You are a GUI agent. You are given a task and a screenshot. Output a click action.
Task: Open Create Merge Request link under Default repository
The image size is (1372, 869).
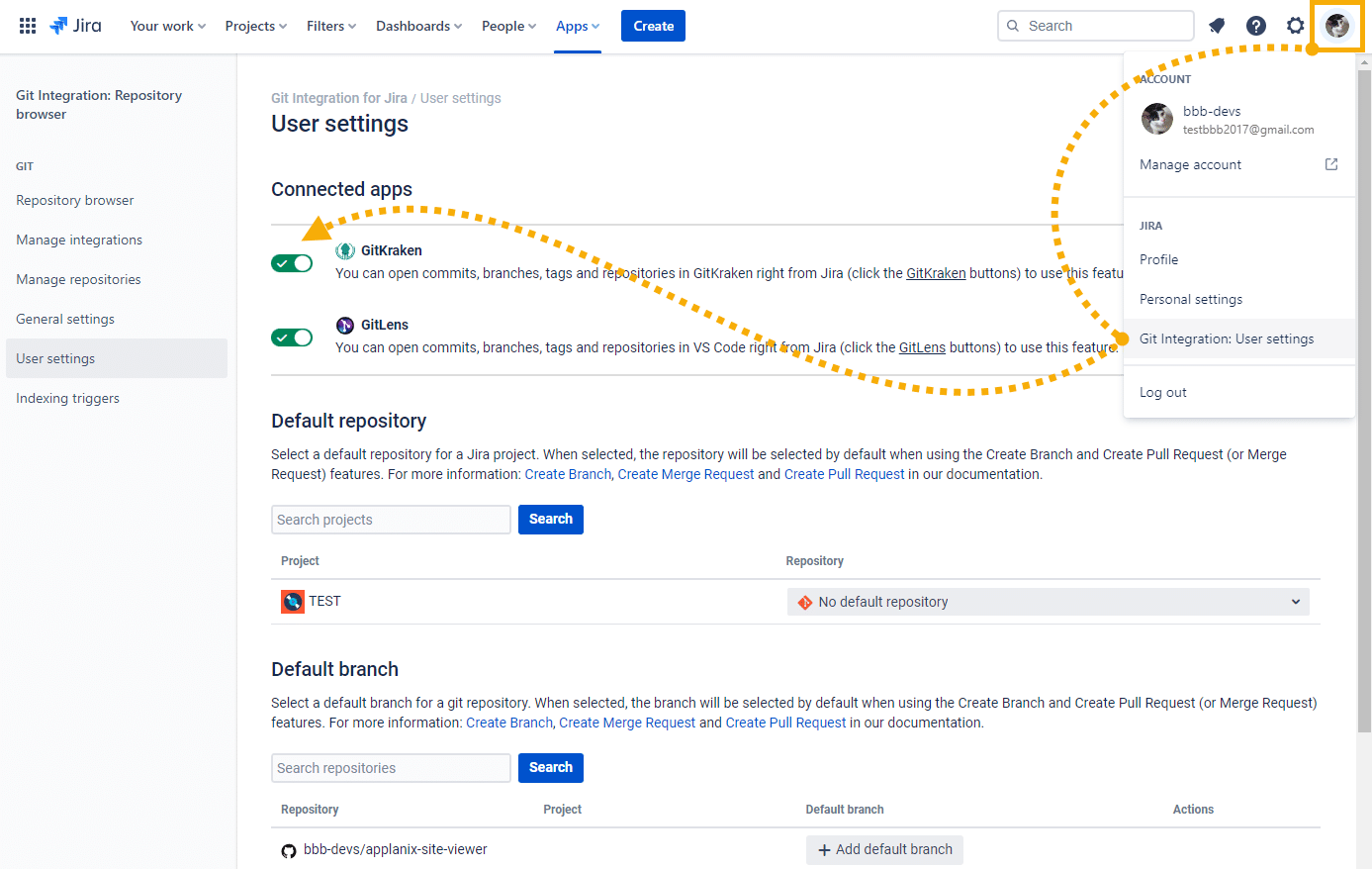click(x=686, y=474)
